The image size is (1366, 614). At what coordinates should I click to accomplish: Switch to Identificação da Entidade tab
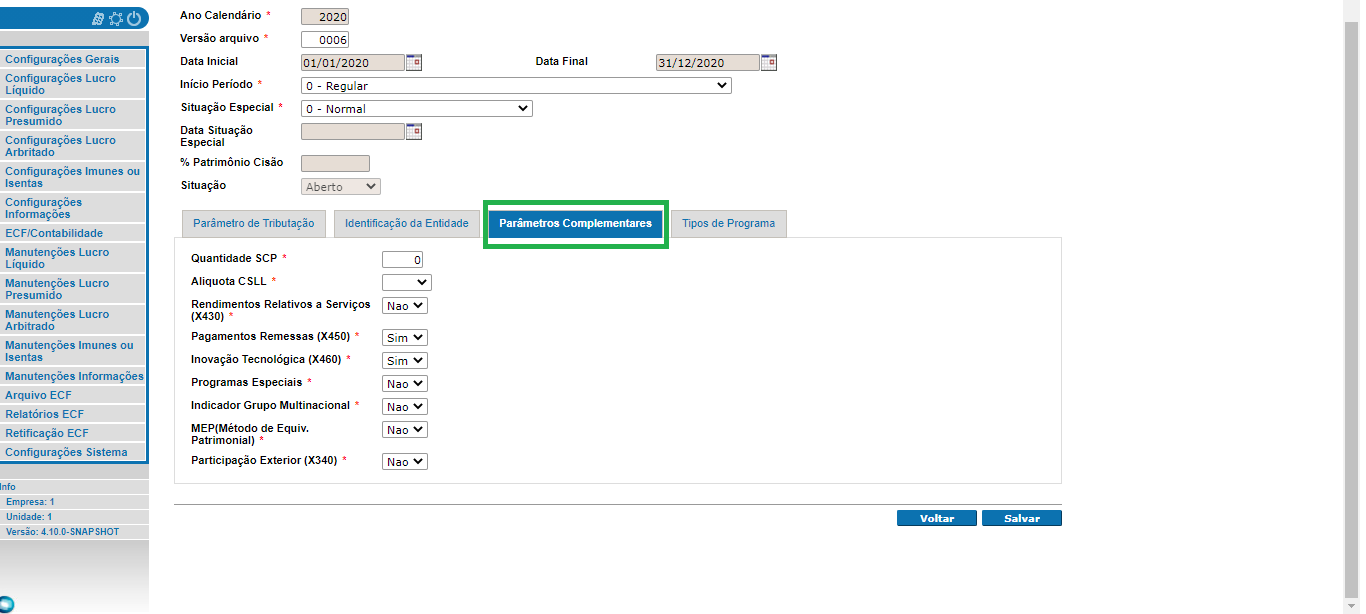[x=406, y=224]
